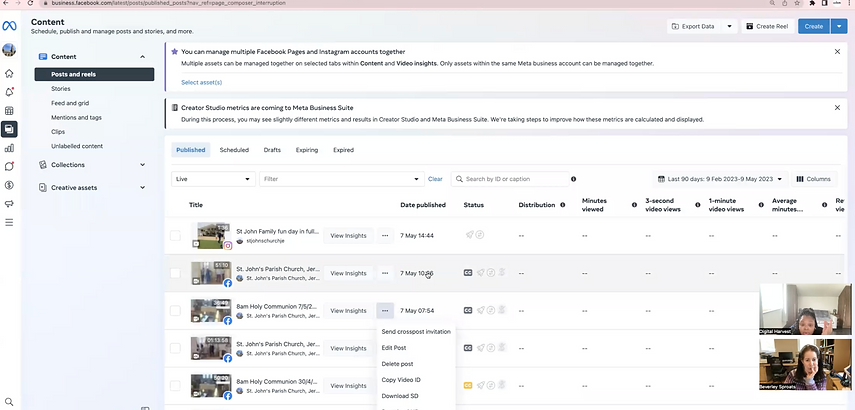The image size is (855, 410).
Task: Click the Create Reel button
Action: click(x=768, y=26)
